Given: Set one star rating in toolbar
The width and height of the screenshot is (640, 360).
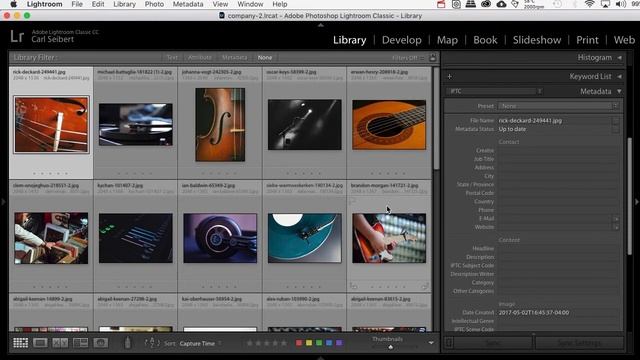Looking at the screenshot, I should 249,343.
